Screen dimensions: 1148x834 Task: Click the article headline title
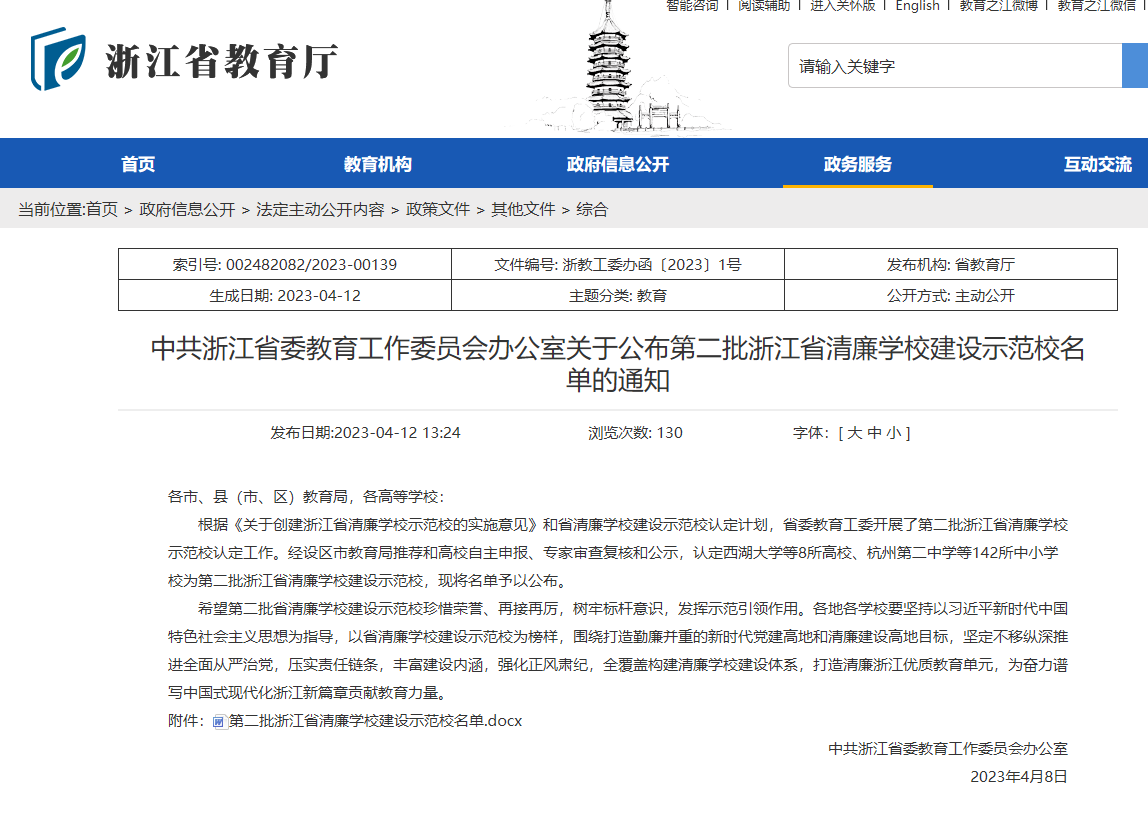click(x=618, y=364)
